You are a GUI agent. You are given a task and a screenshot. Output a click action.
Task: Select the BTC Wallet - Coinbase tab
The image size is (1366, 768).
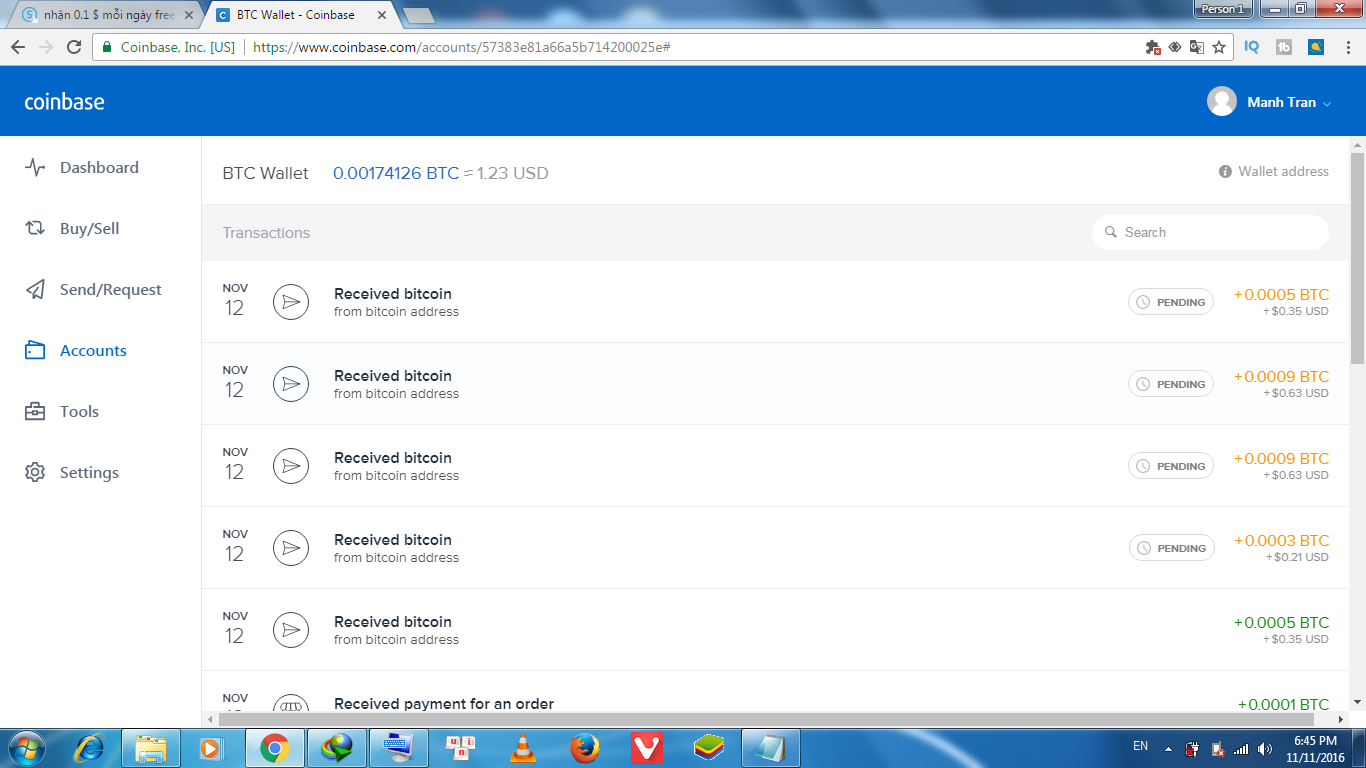tap(301, 15)
